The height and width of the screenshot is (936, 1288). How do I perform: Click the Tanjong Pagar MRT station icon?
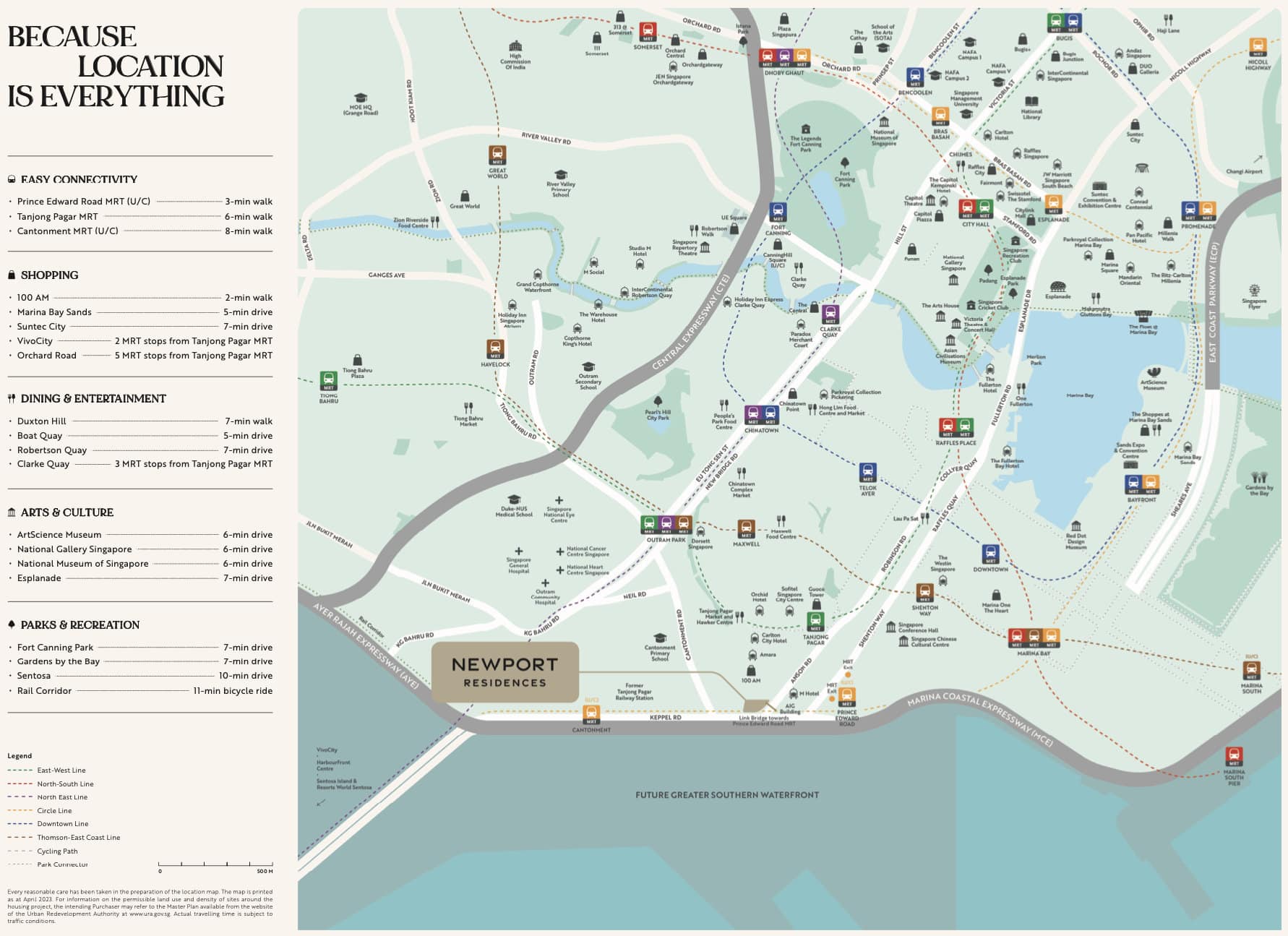coord(815,622)
